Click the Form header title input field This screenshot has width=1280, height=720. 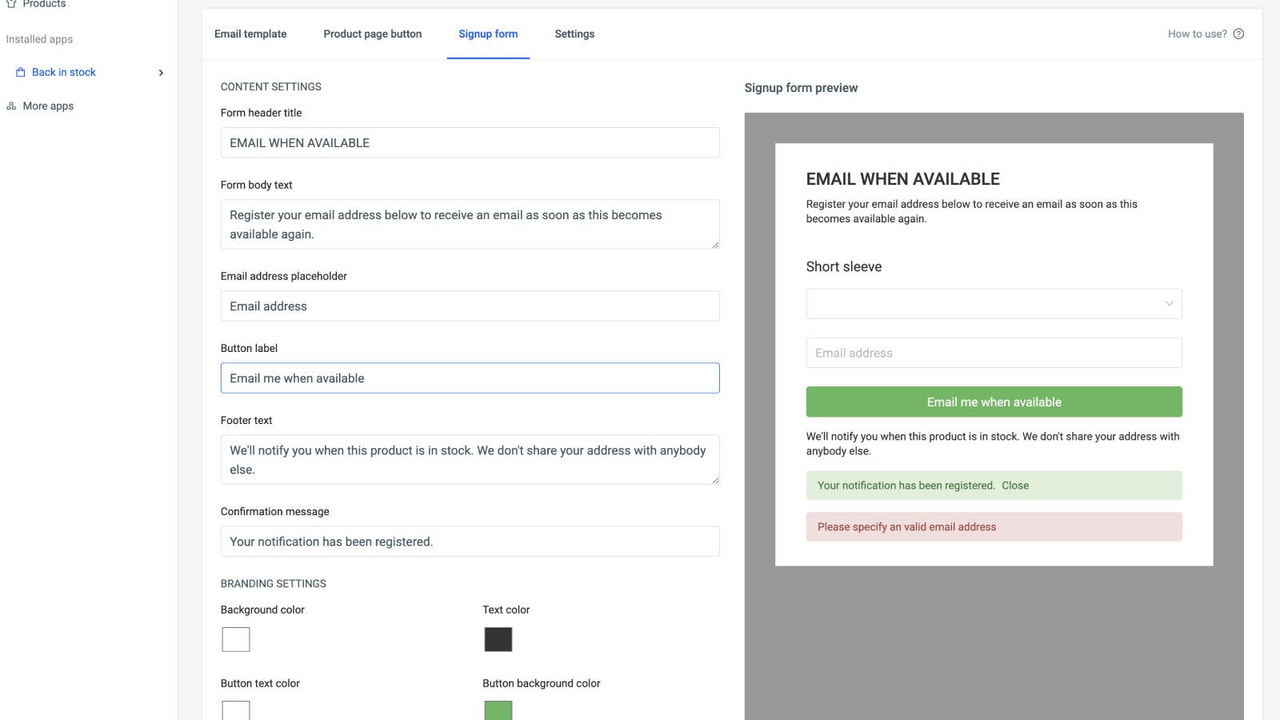coord(470,142)
